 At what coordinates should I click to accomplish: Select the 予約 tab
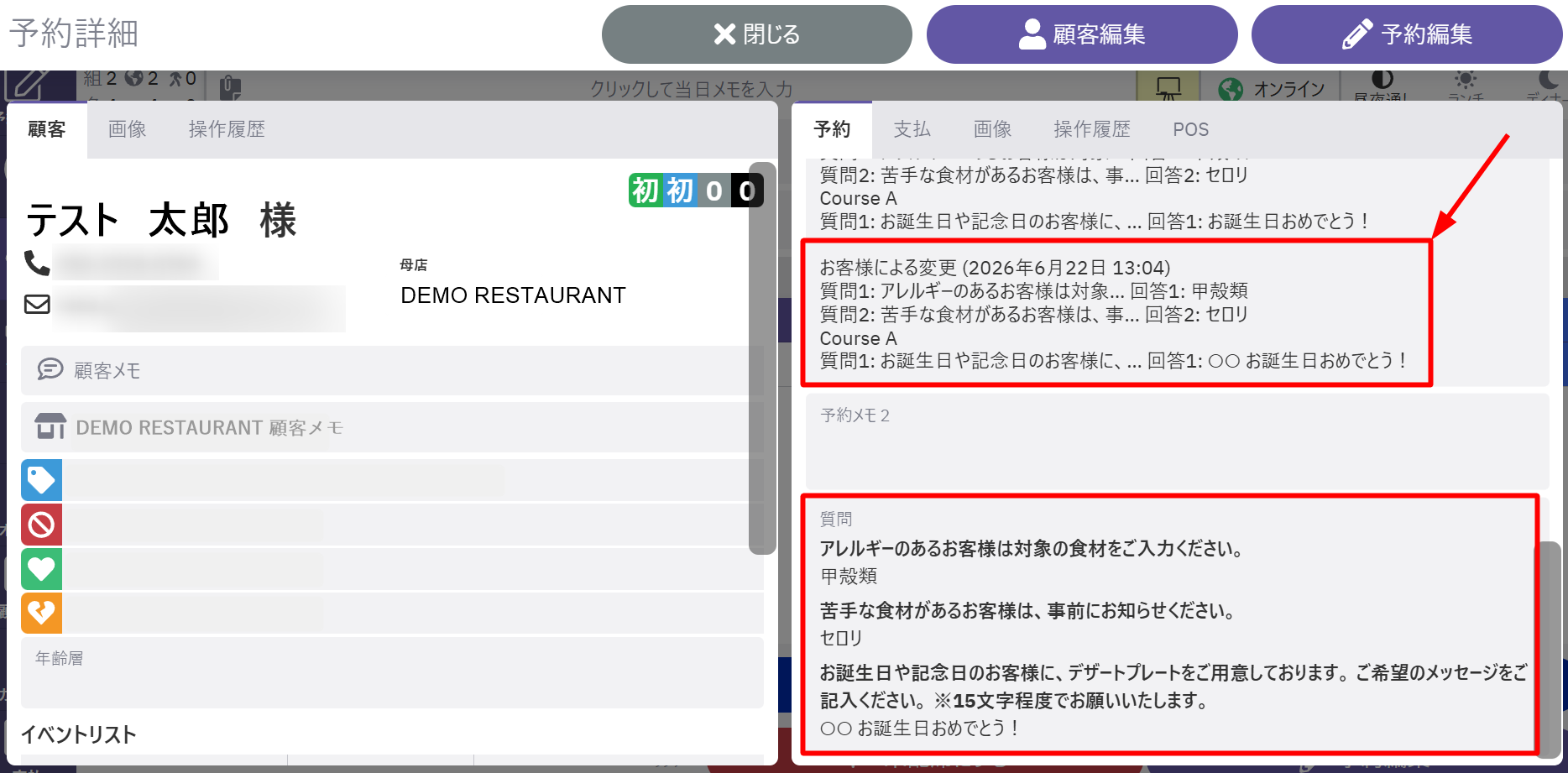pos(832,129)
